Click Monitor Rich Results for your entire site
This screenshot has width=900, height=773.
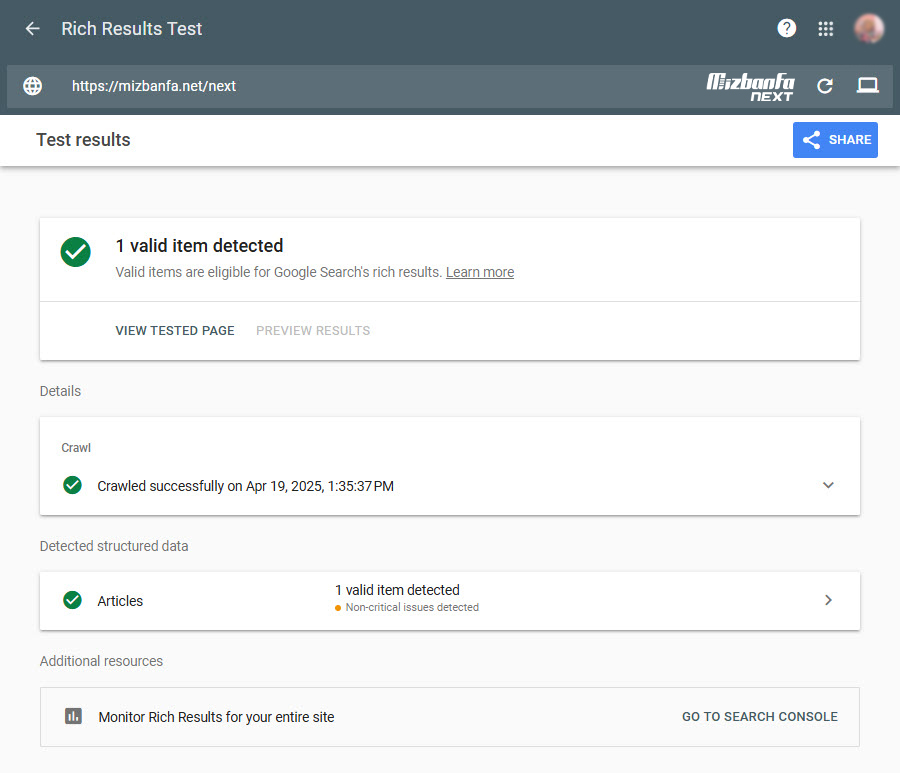[x=216, y=717]
